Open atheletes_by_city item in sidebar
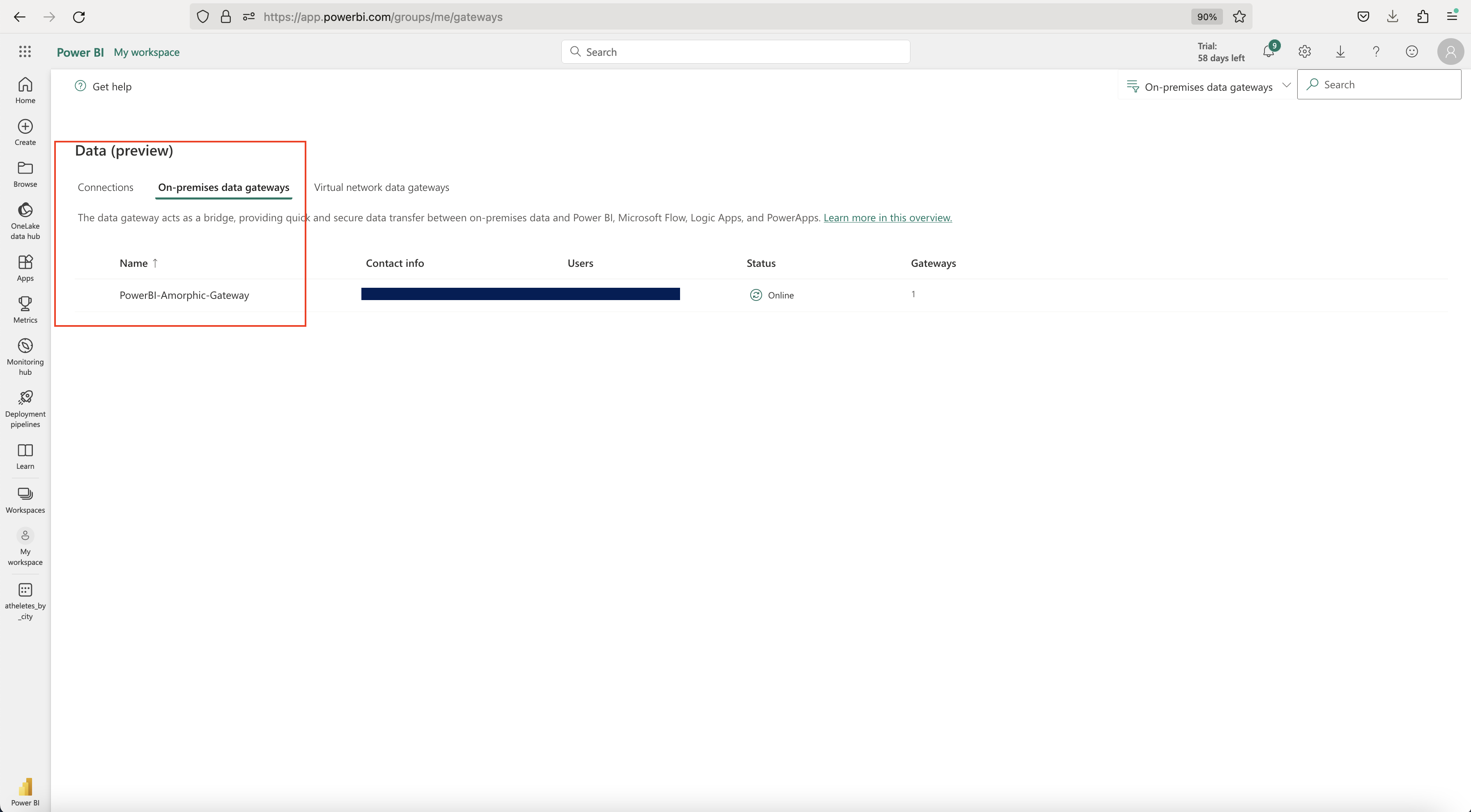 25,602
